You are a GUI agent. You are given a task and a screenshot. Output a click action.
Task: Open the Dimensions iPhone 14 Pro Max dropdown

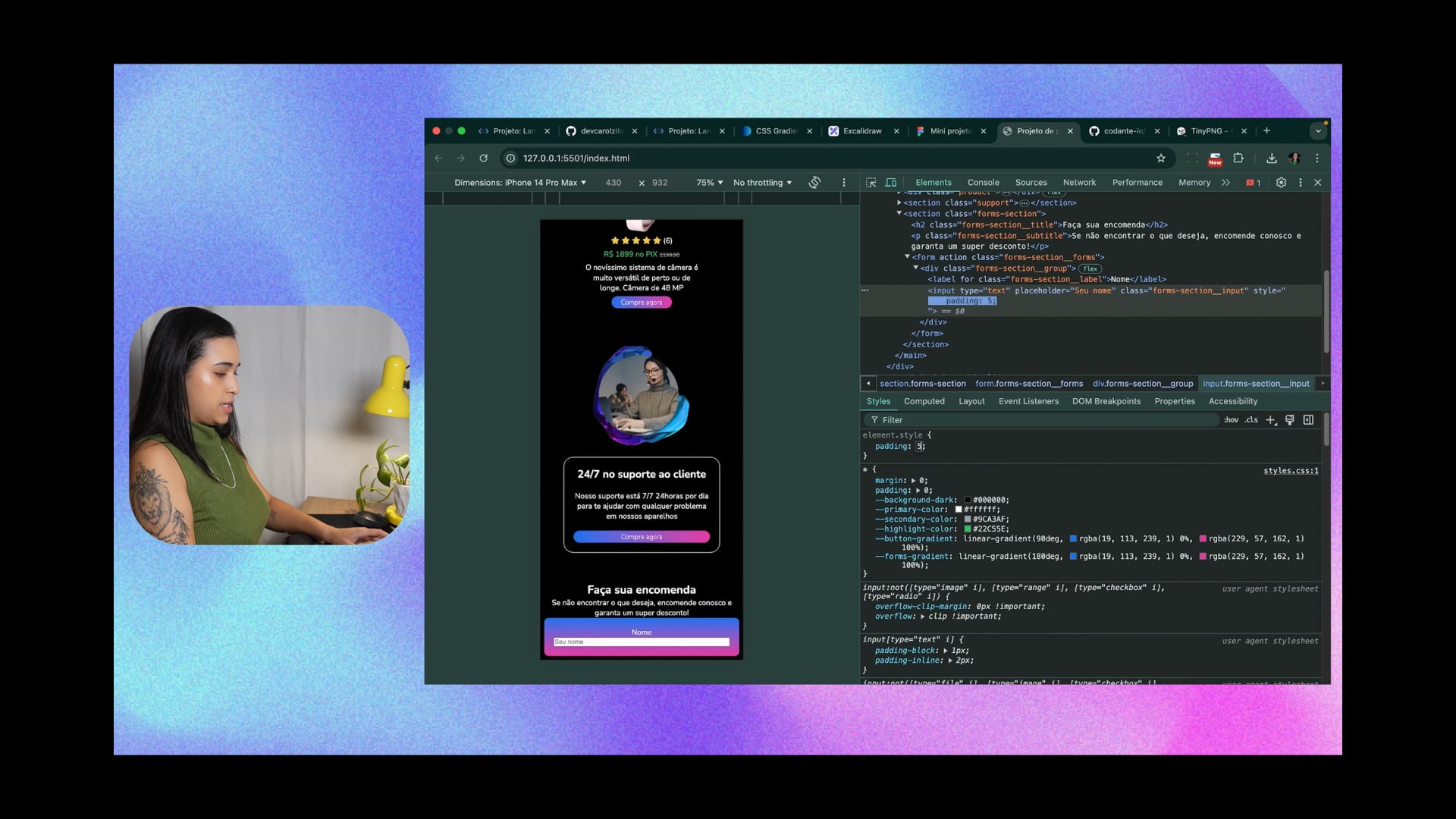520,183
